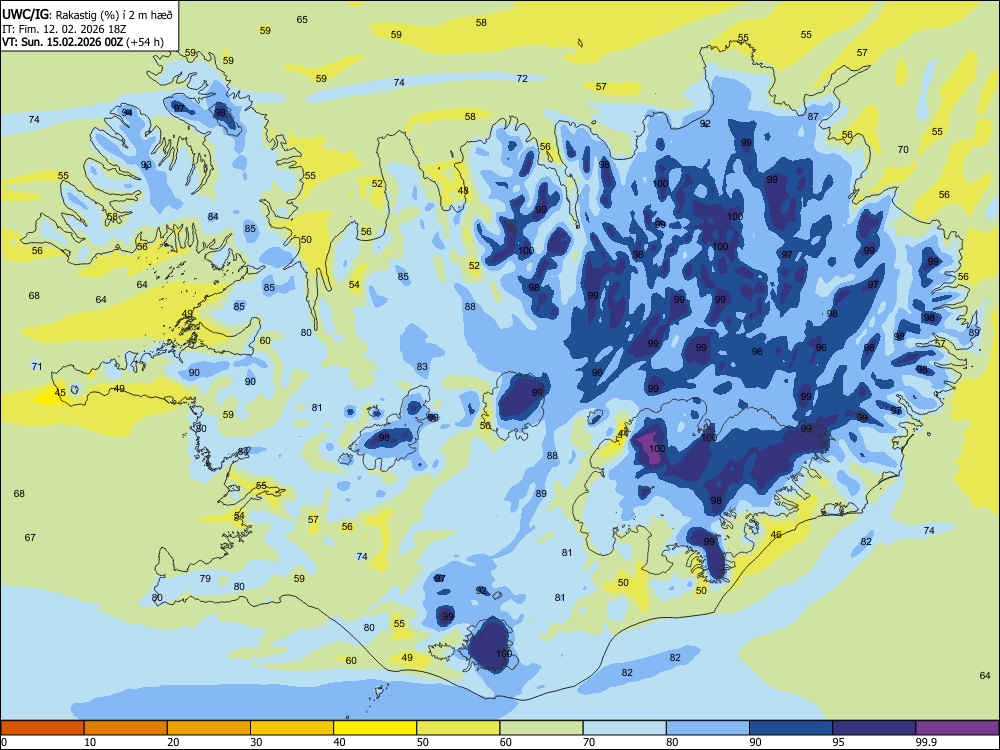
Task: Click the '72' humidity value on map
Action: pos(522,78)
